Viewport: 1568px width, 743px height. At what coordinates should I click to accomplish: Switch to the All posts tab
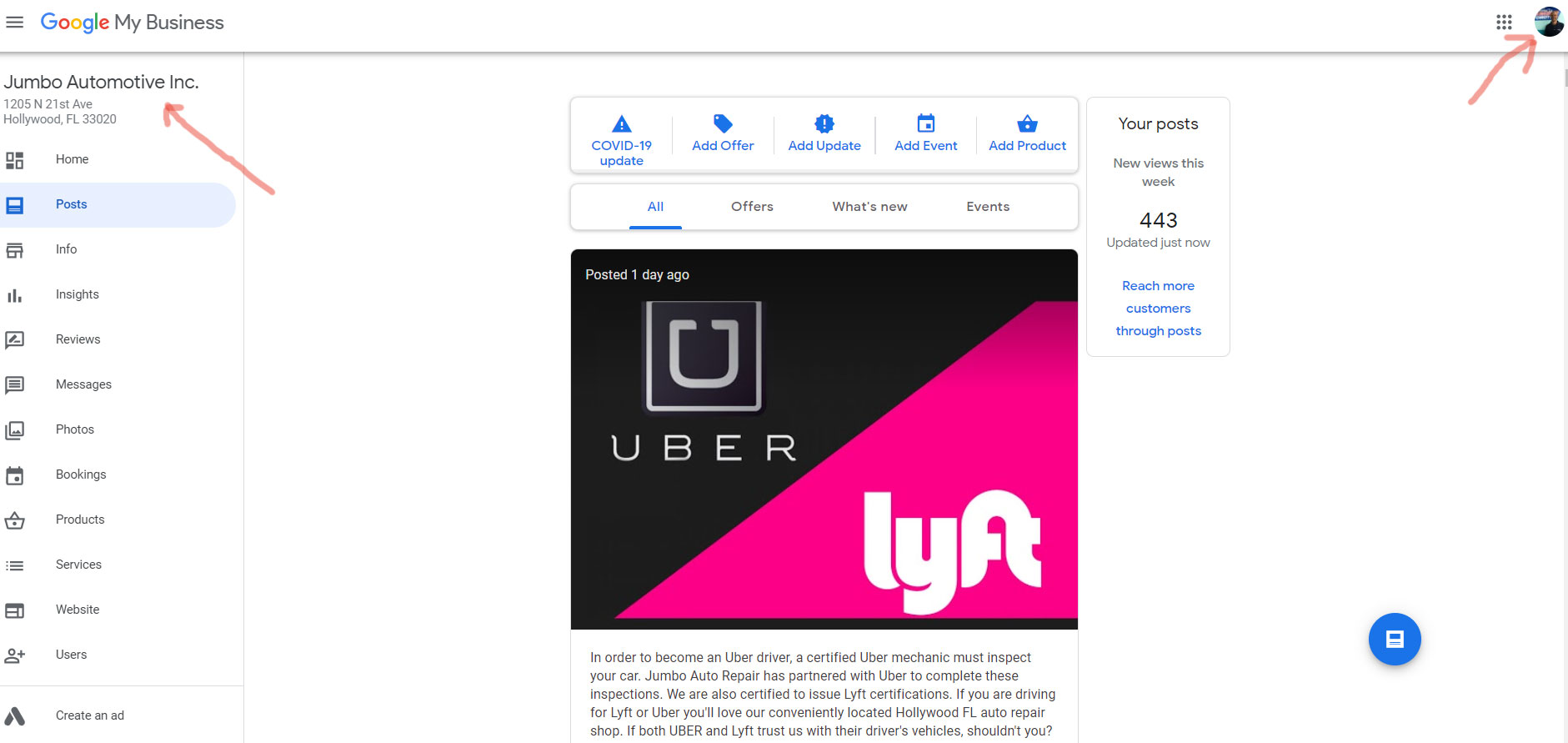(x=655, y=207)
